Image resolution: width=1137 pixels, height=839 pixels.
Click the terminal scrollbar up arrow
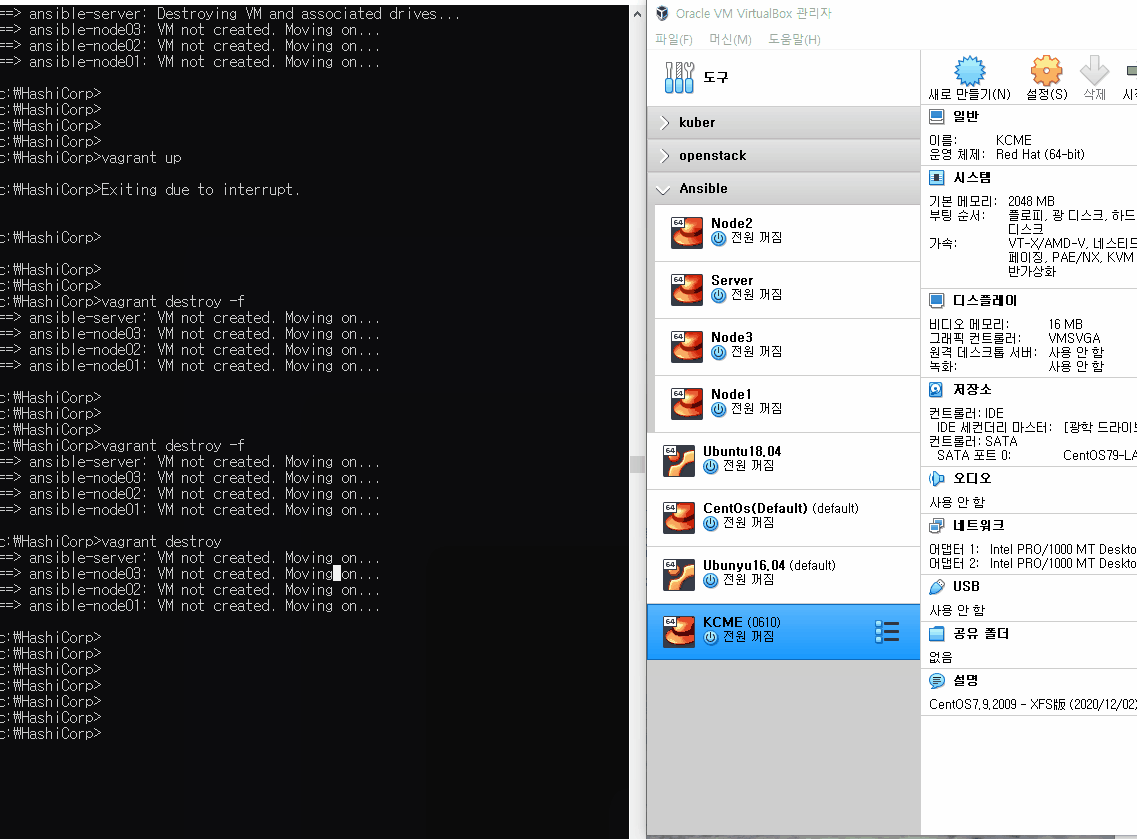637,13
